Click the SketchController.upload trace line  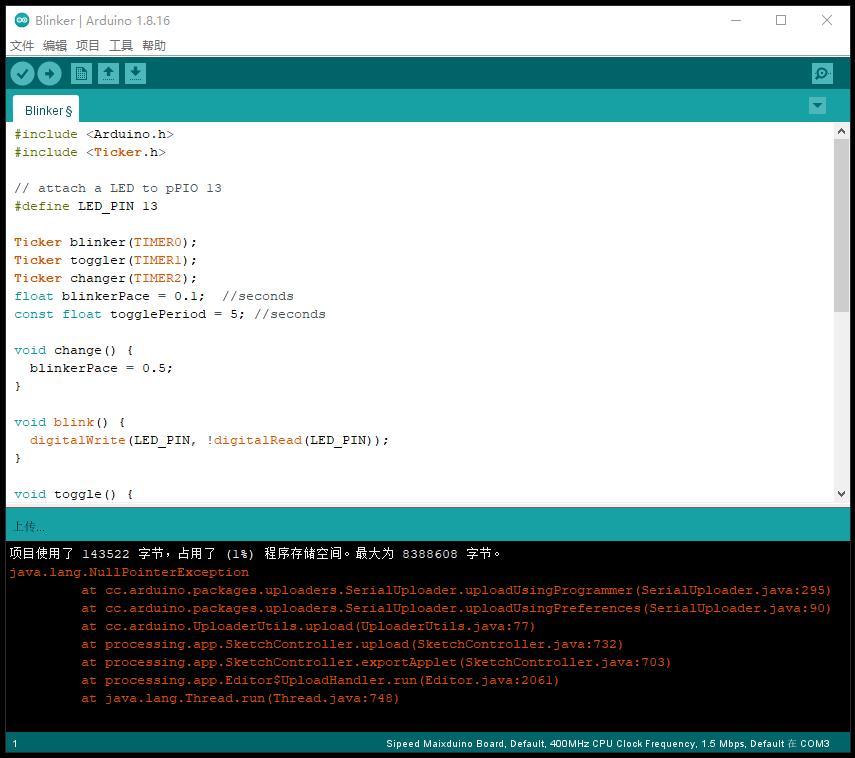tap(352, 644)
